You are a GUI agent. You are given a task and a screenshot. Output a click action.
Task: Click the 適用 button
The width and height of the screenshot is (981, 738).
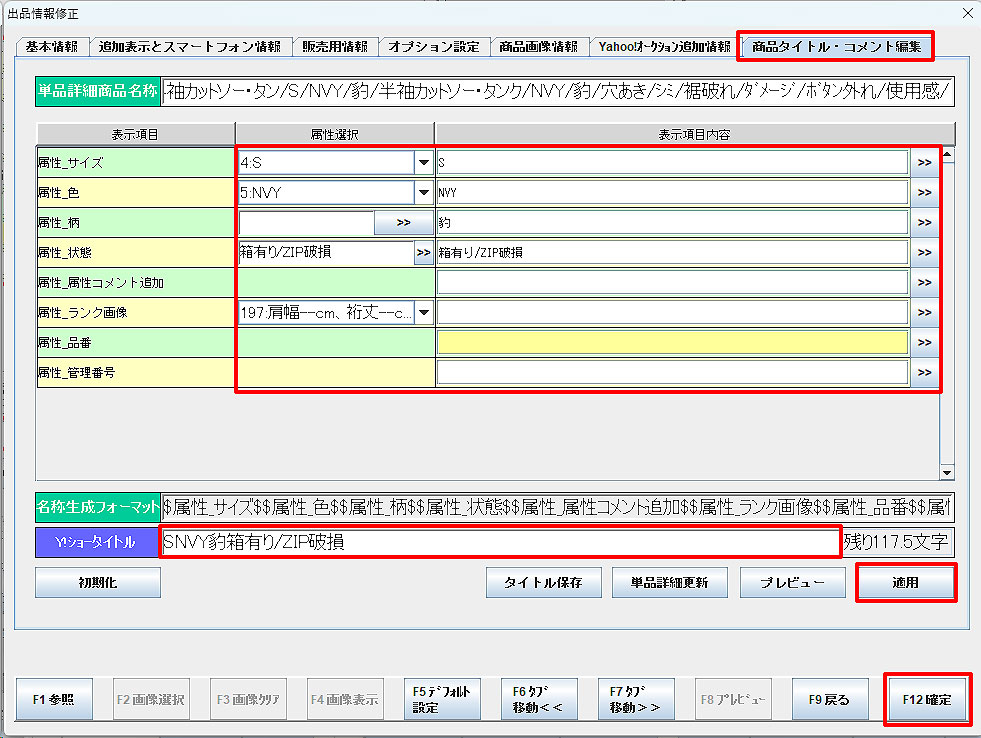[906, 582]
